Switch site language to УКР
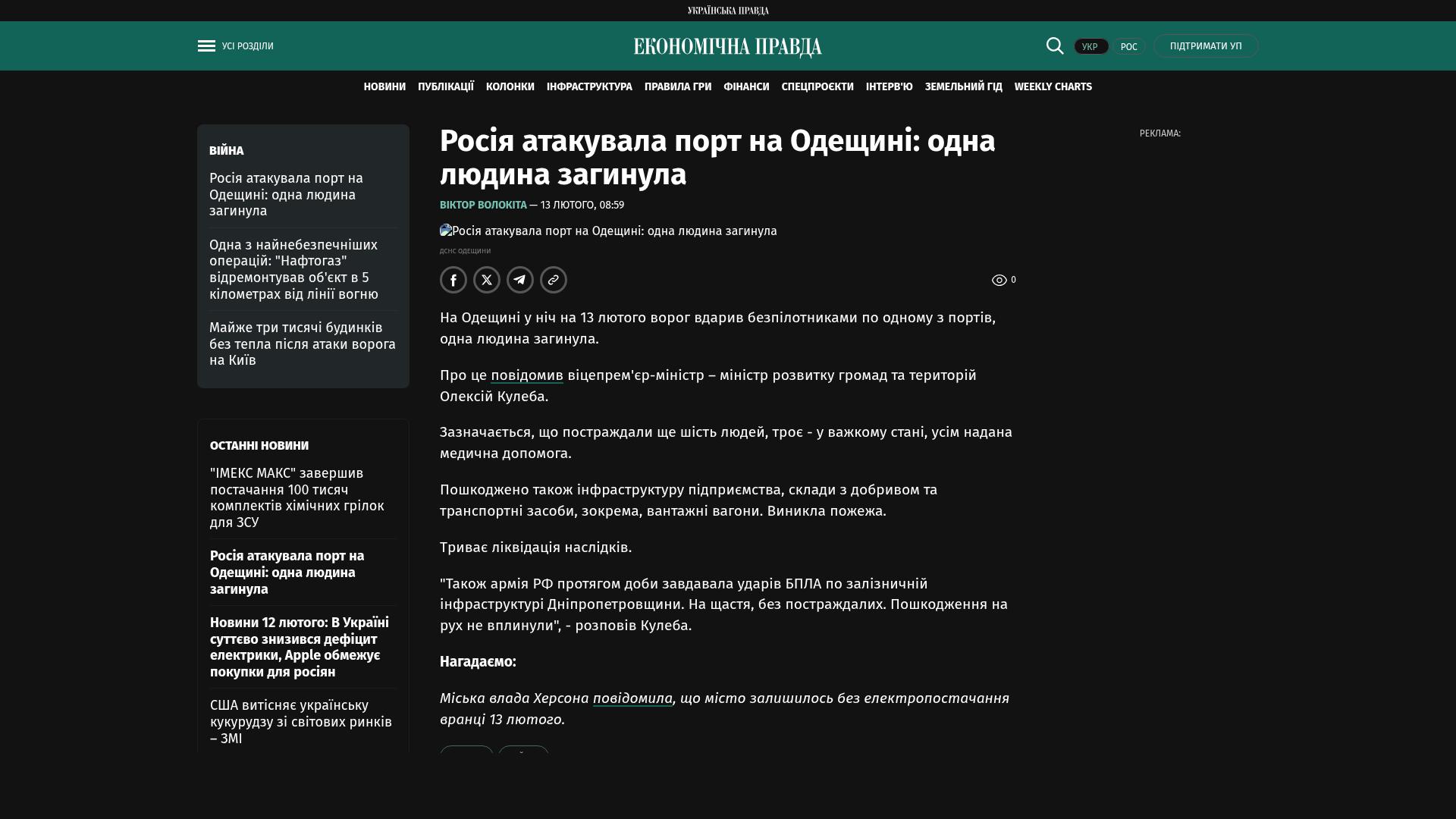This screenshot has height=819, width=1456. point(1090,47)
